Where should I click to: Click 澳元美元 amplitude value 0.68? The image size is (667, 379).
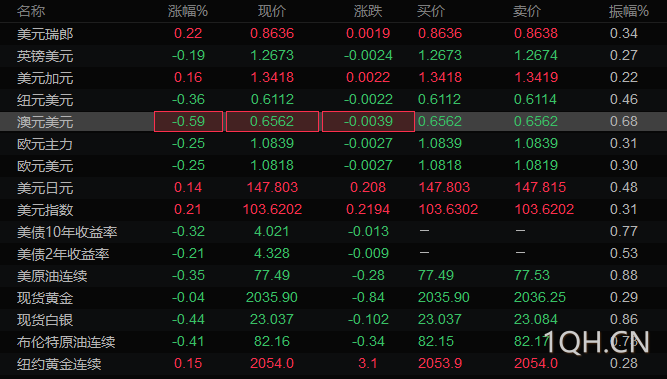[x=624, y=121]
